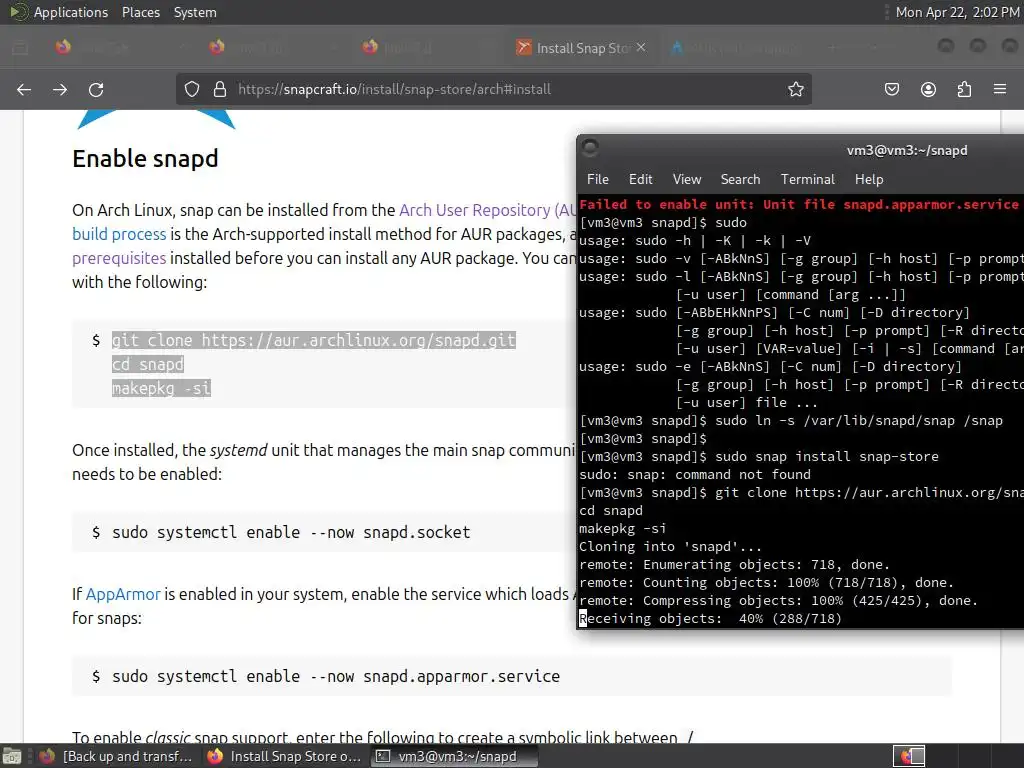Click the terminal title vm3@vm3:~/snapd

(906, 150)
